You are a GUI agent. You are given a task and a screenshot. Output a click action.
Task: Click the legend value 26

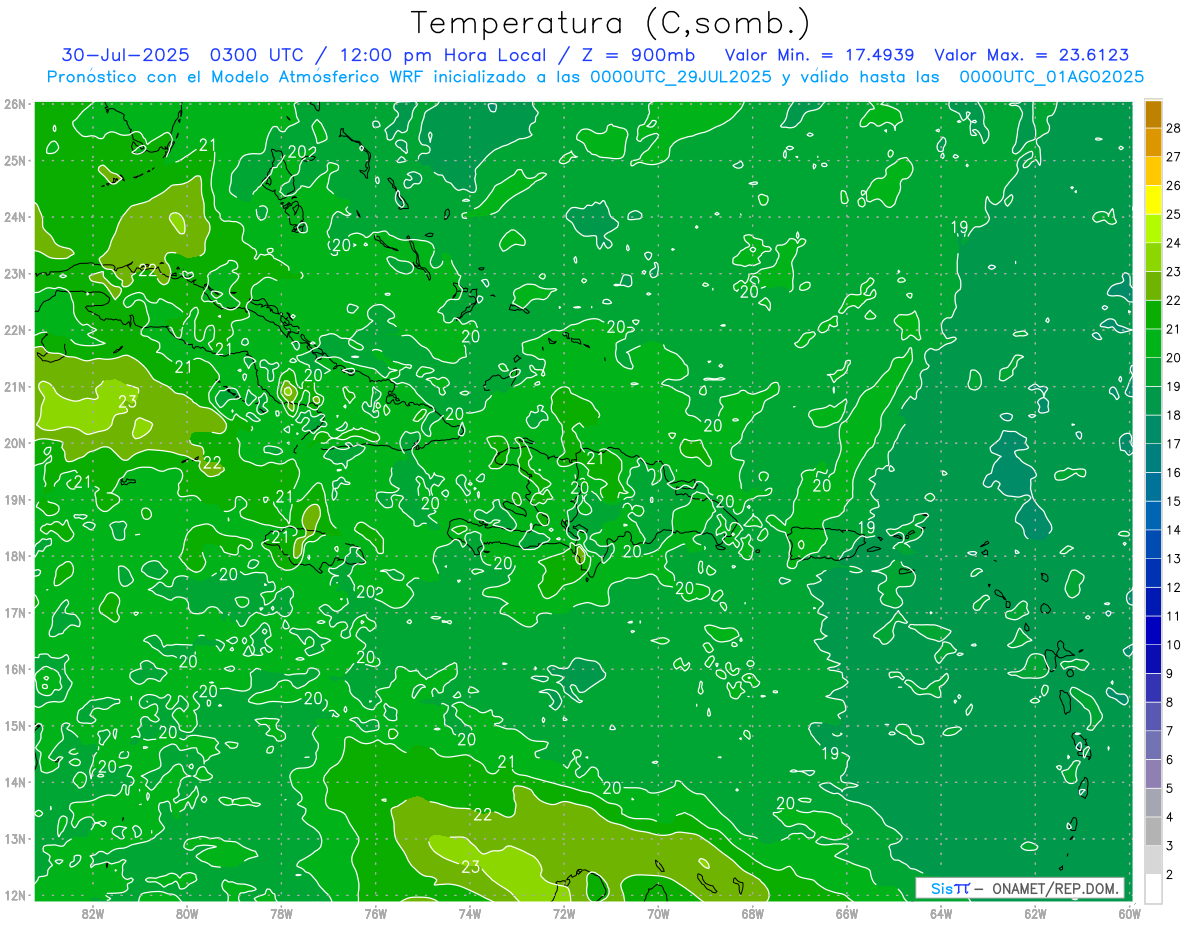[1174, 185]
